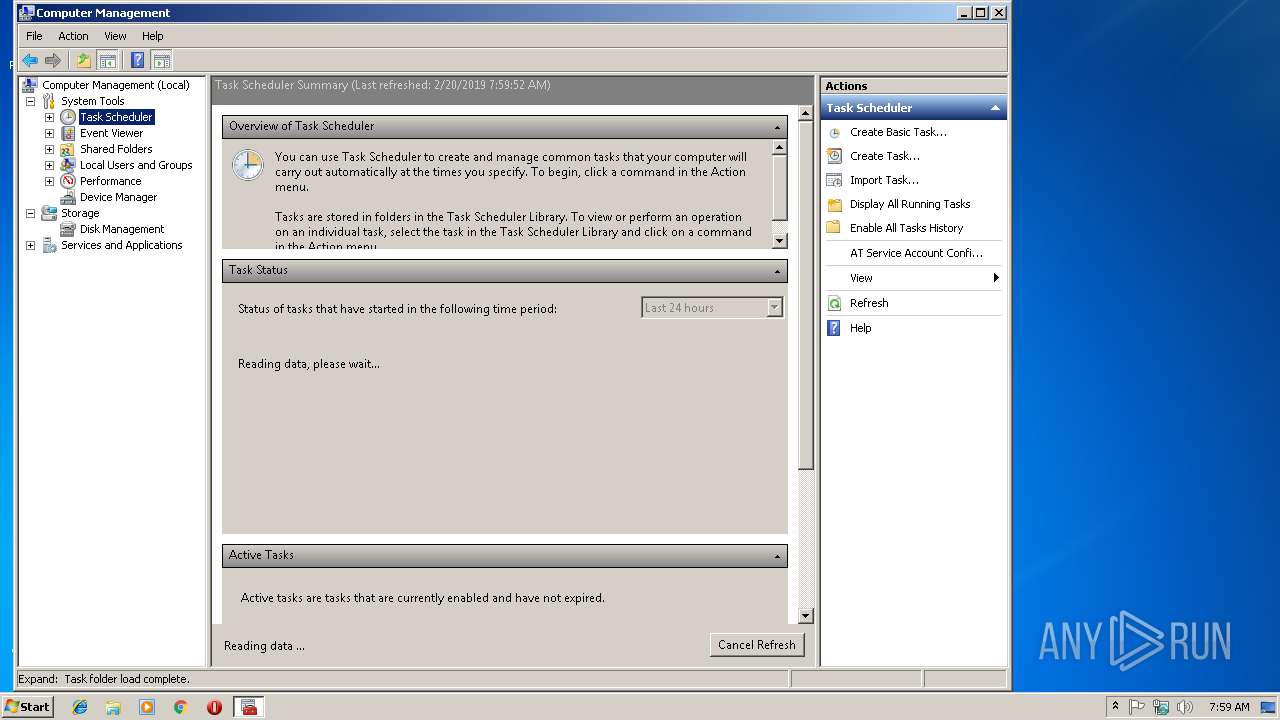Image resolution: width=1280 pixels, height=720 pixels.
Task: Click the System Tools wrench icon
Action: pos(49,101)
